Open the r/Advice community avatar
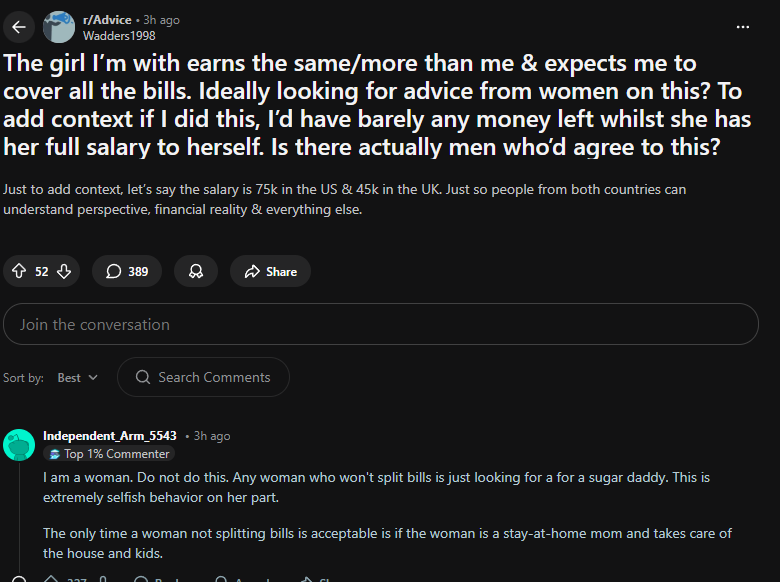This screenshot has height=582, width=780. point(59,27)
